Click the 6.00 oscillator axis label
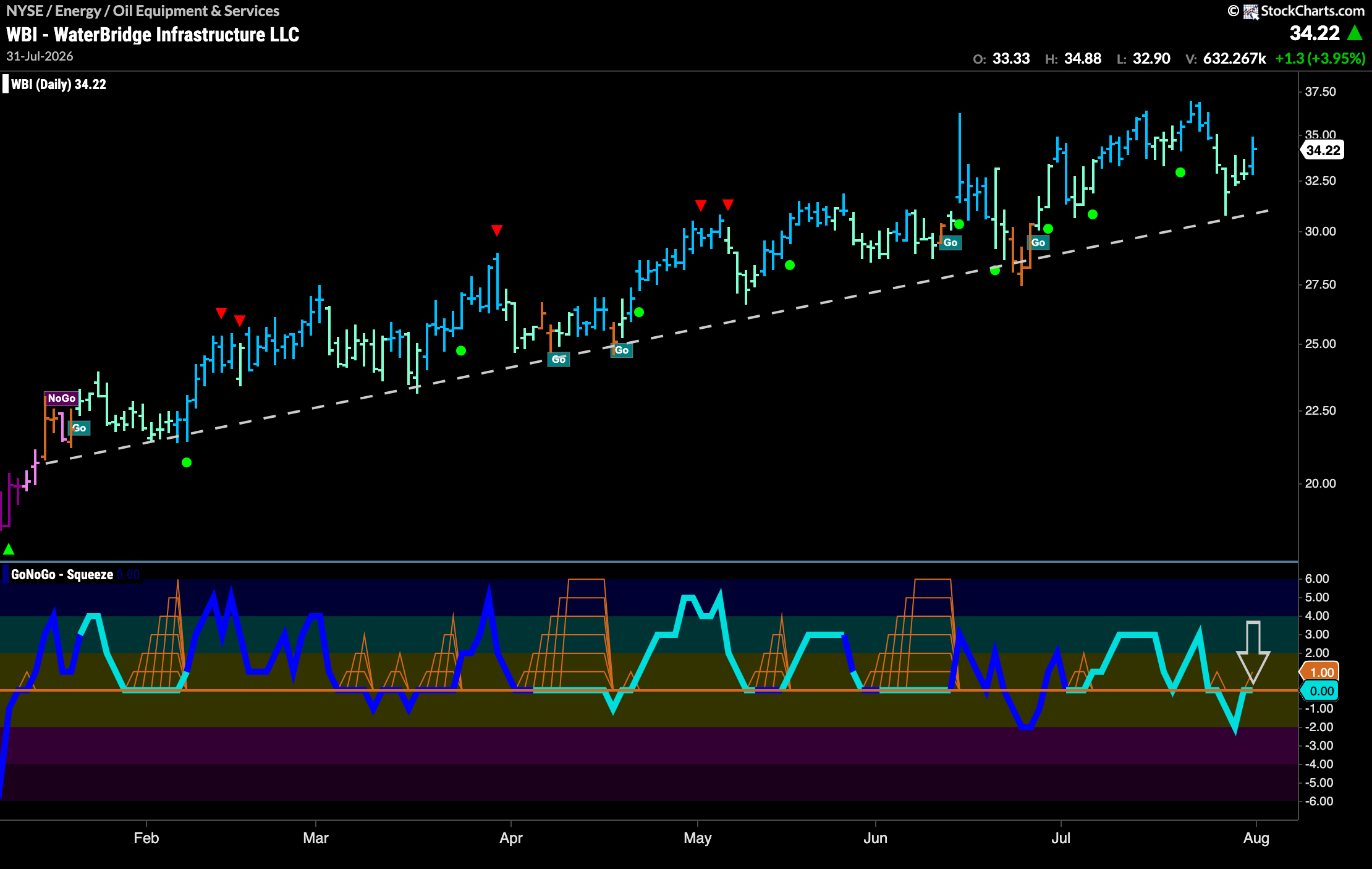The image size is (1372, 869). tap(1317, 579)
